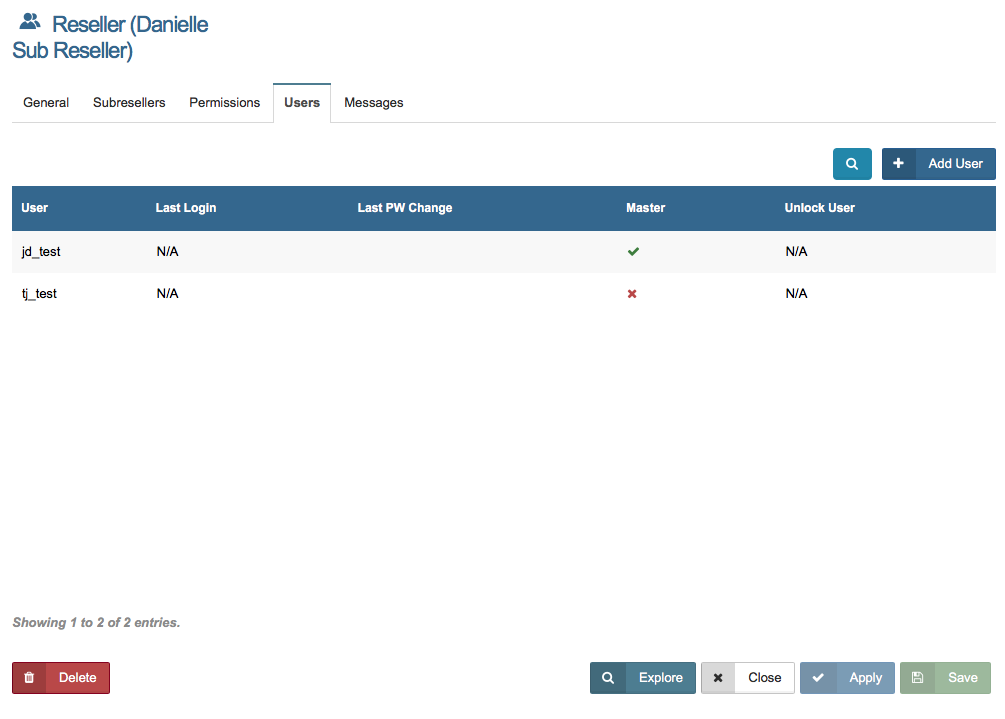Click the magnifier icon on Explore button
The width and height of the screenshot is (1005, 719).
608,678
